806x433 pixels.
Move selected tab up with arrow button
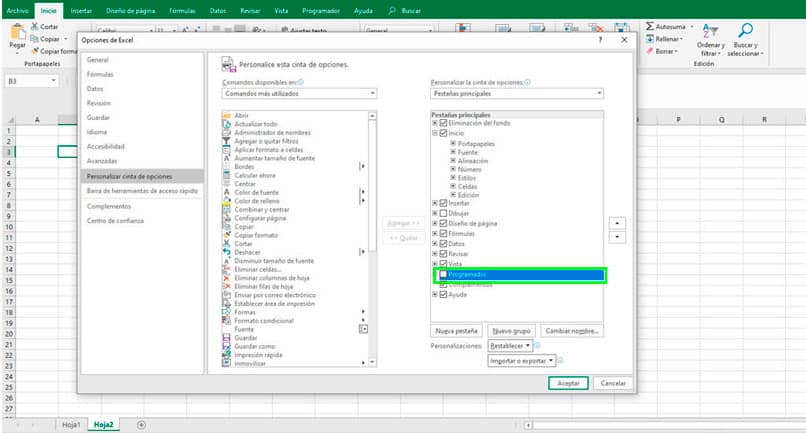point(617,223)
